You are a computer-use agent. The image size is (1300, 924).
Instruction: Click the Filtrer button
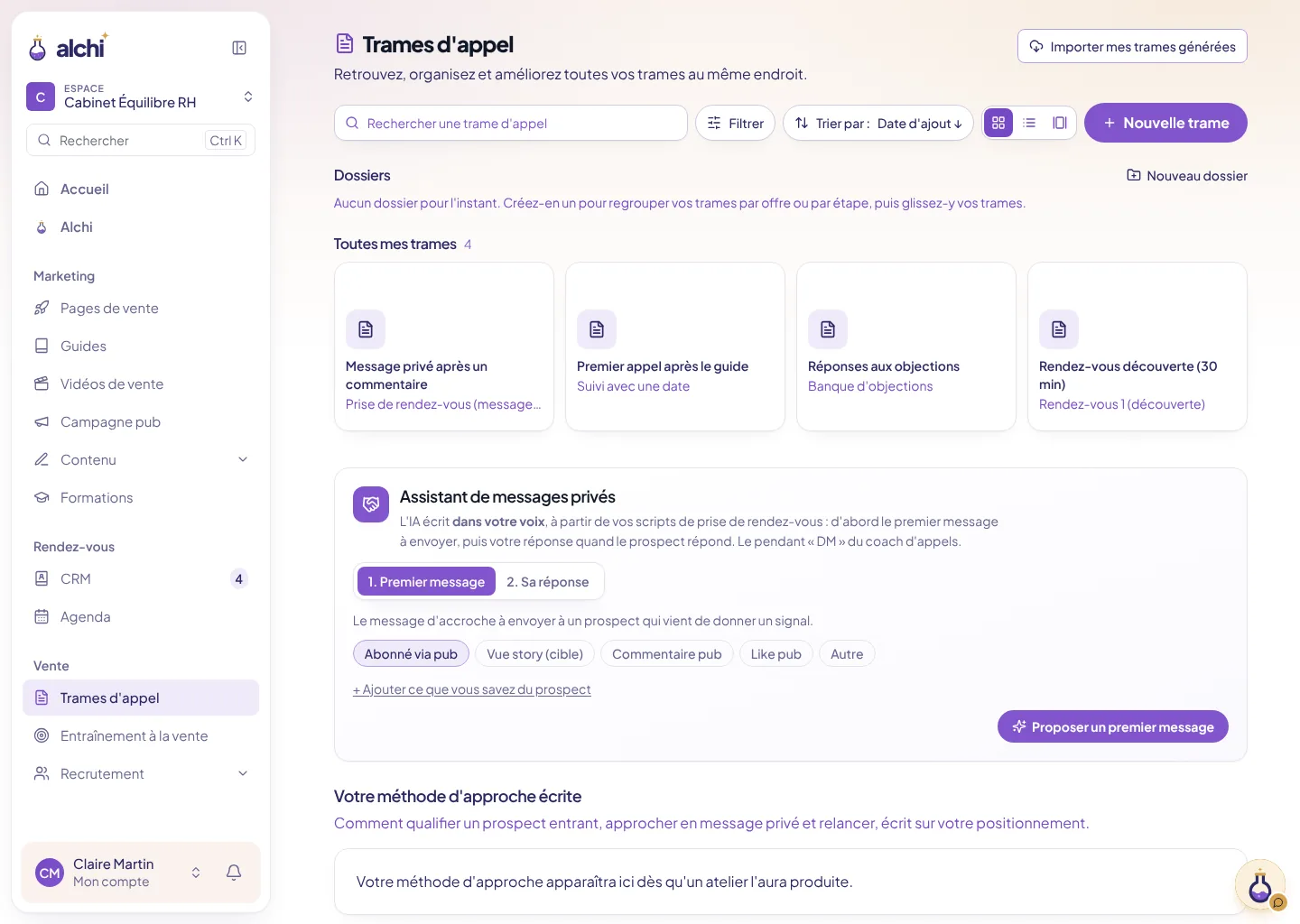coord(735,123)
